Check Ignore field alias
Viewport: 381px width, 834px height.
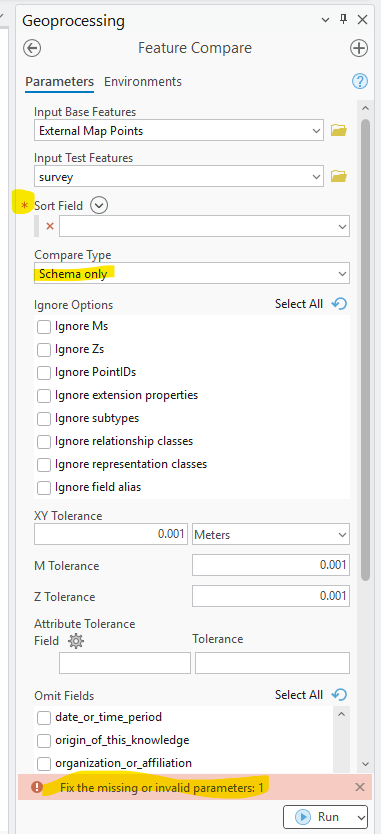pos(44,487)
